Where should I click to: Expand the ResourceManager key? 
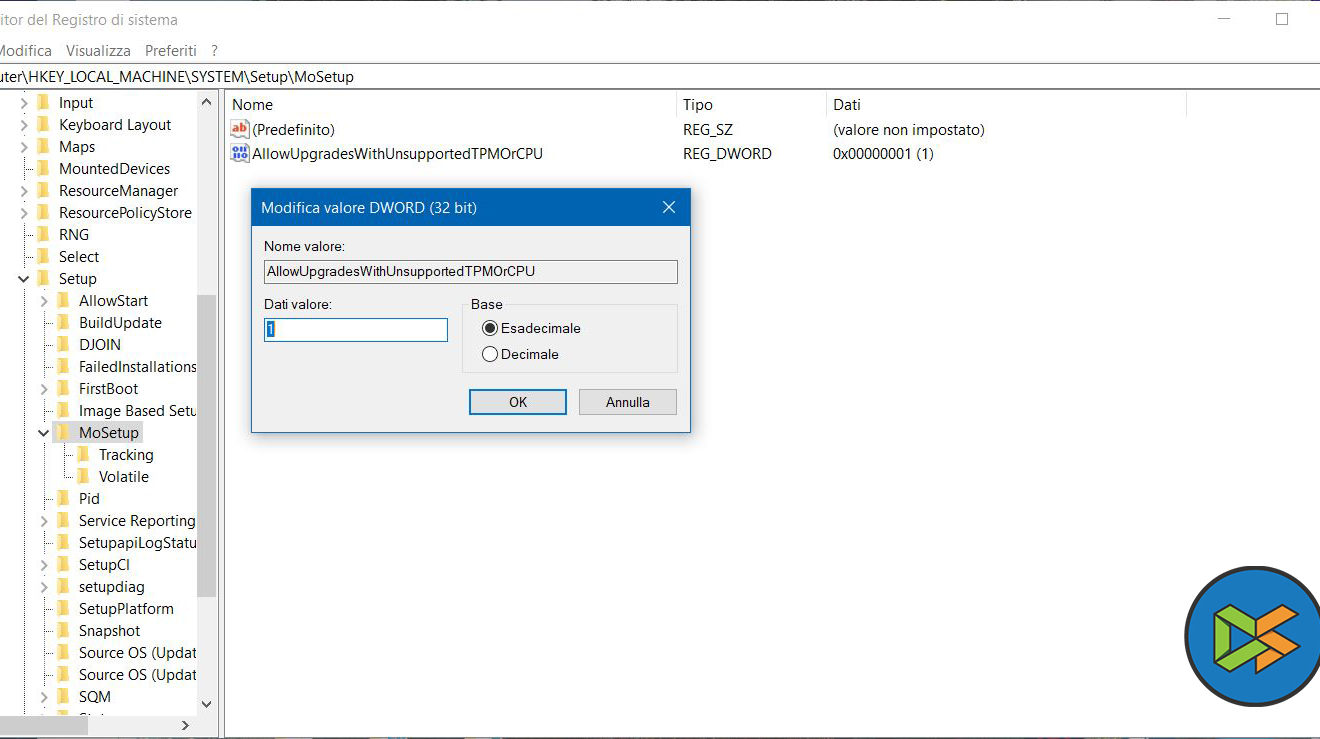24,190
